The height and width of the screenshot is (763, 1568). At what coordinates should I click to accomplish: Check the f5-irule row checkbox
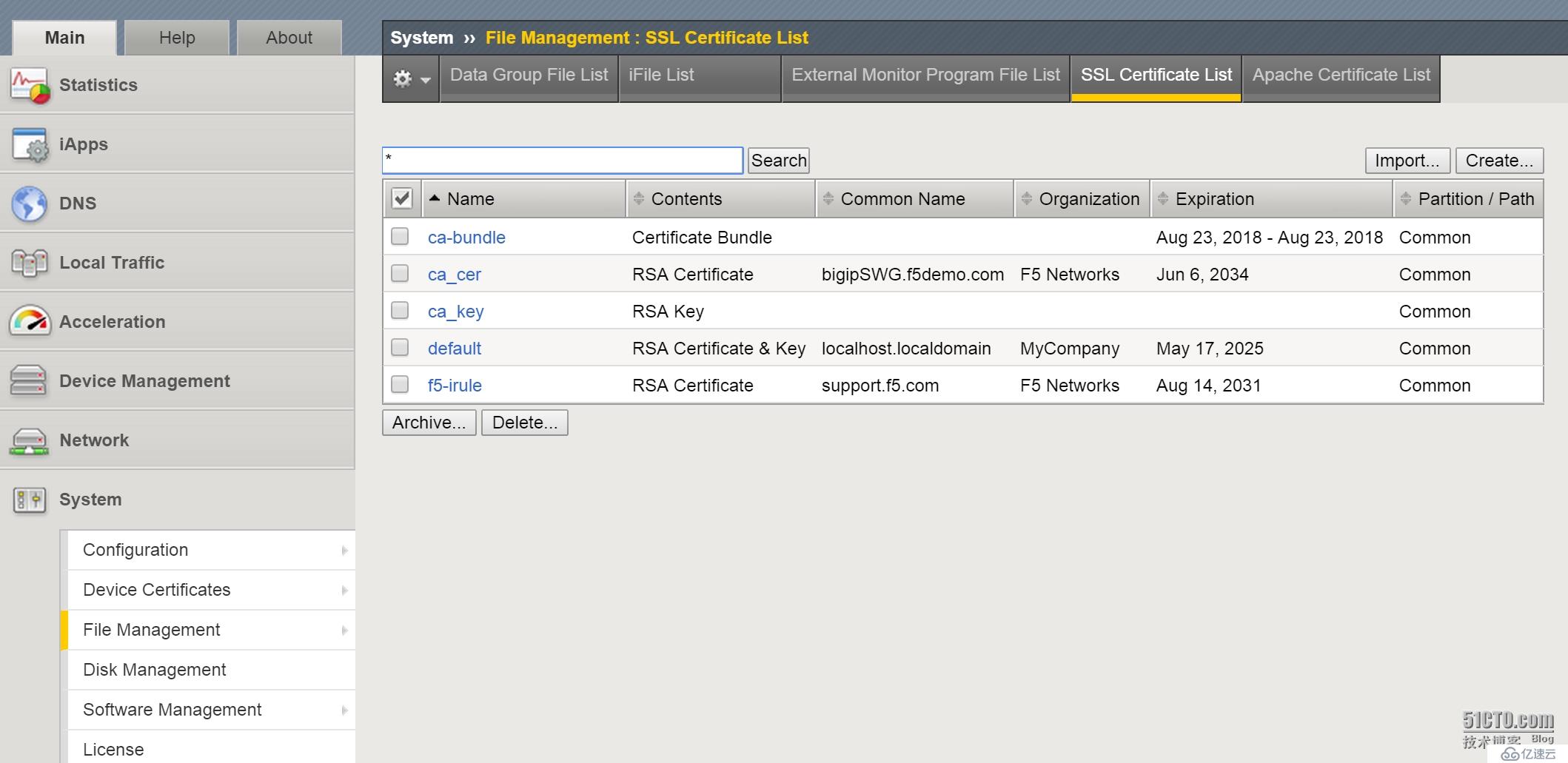(x=400, y=384)
